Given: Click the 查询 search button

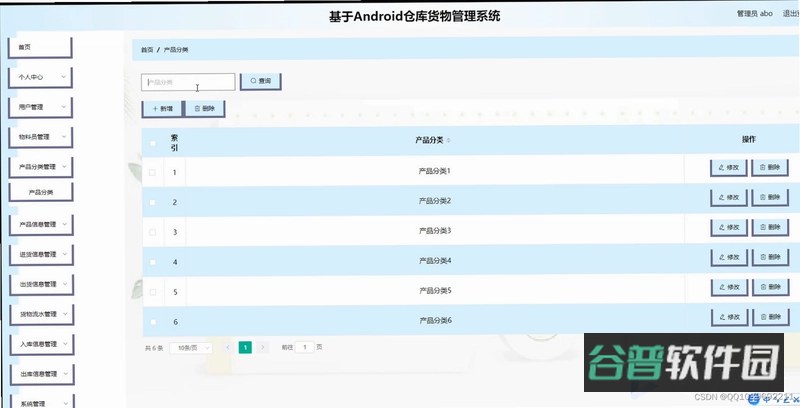Looking at the screenshot, I should [260, 82].
